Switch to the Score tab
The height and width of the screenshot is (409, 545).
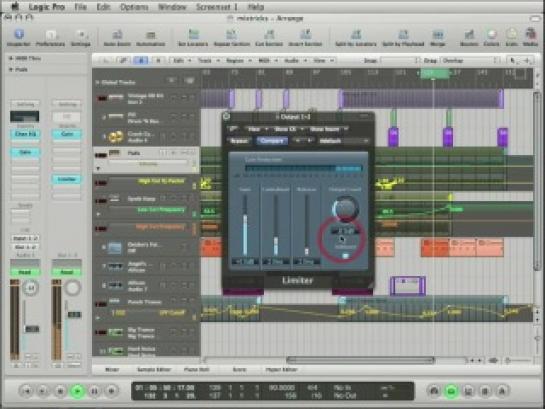[239, 370]
